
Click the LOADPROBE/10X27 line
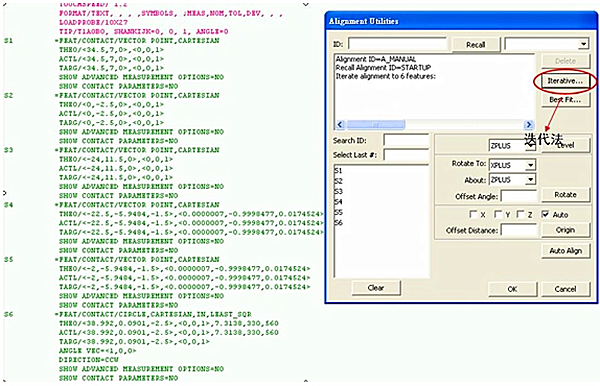coord(93,22)
